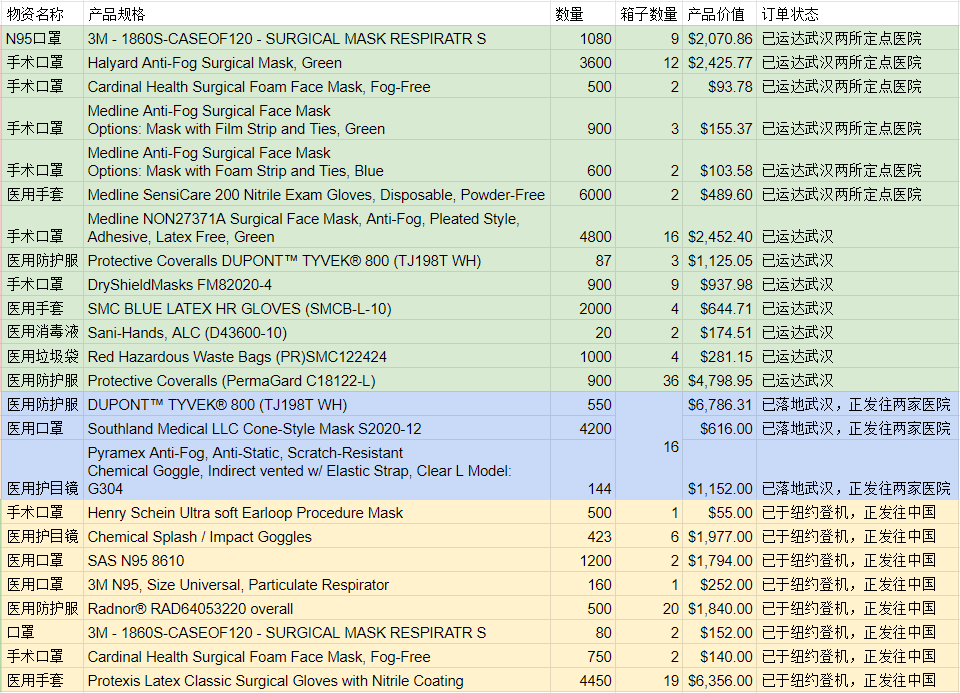Image resolution: width=960 pixels, height=693 pixels.
Task: Select SMC BLUE LATEX HR GLOVES cell
Action: point(317,308)
